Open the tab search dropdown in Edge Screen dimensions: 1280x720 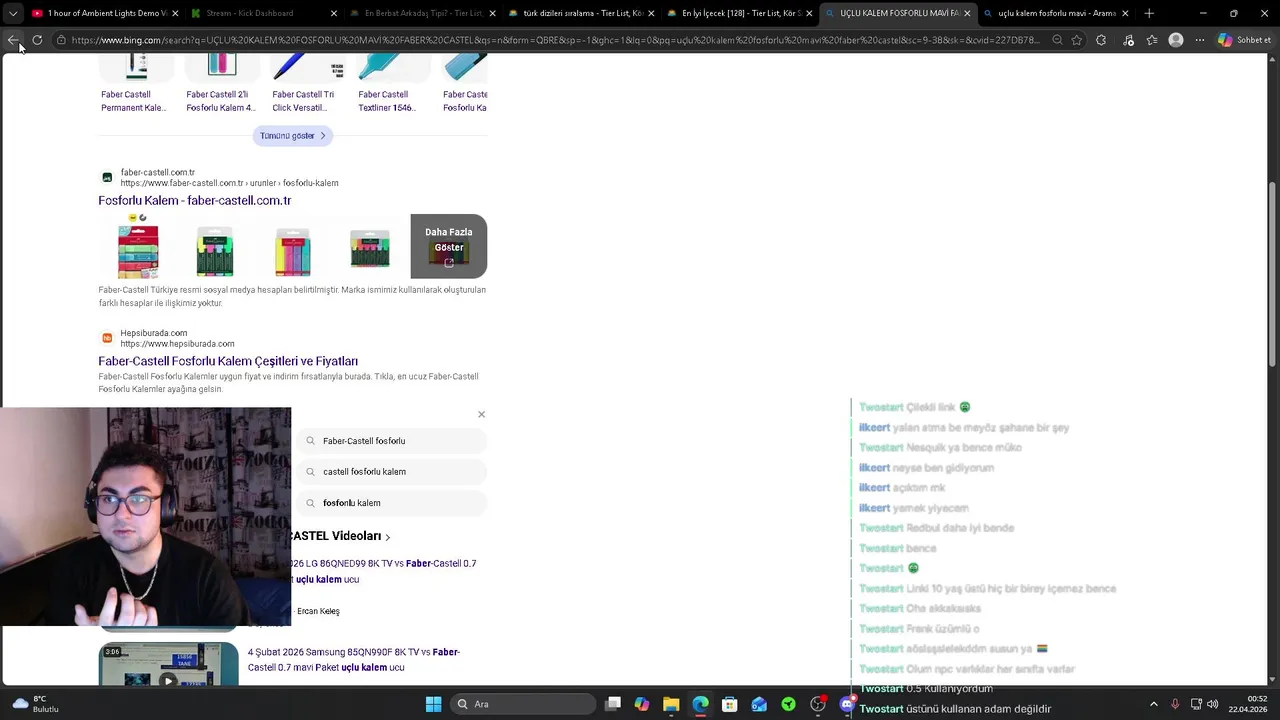(13, 13)
